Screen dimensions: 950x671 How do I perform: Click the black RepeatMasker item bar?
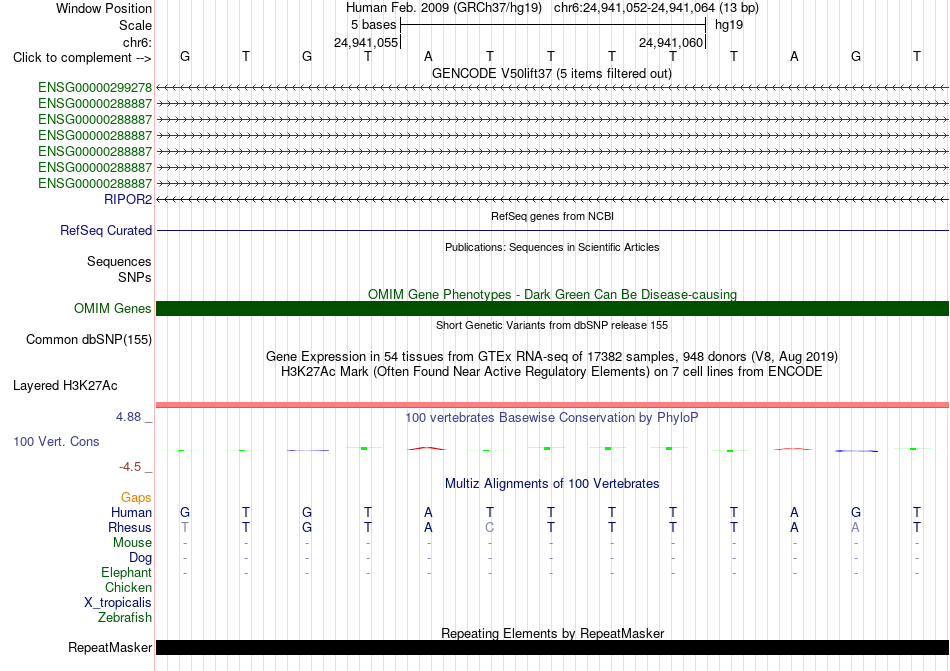pos(552,647)
